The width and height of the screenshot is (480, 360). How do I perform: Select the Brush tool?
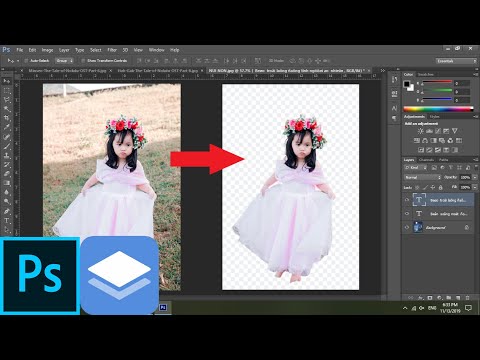[7, 146]
